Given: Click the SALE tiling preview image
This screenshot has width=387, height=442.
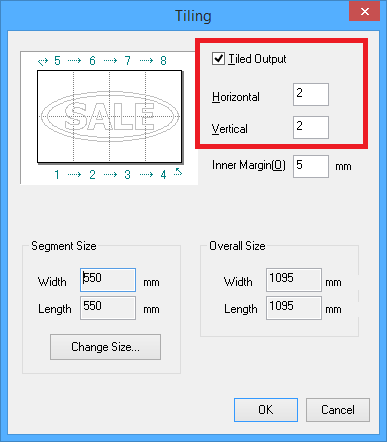Looking at the screenshot, I should tap(110, 116).
